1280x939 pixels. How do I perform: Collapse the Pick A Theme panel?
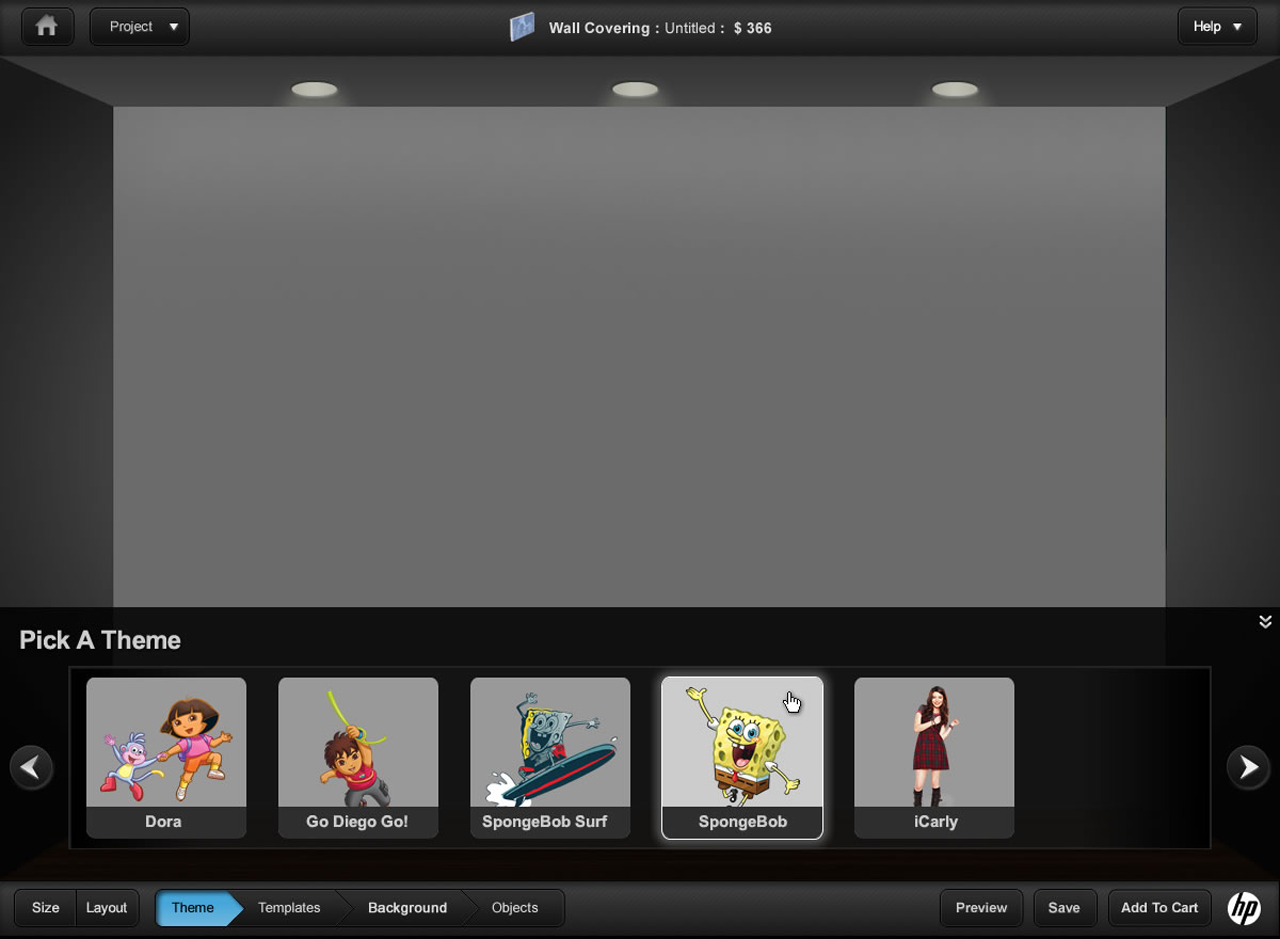tap(1265, 622)
